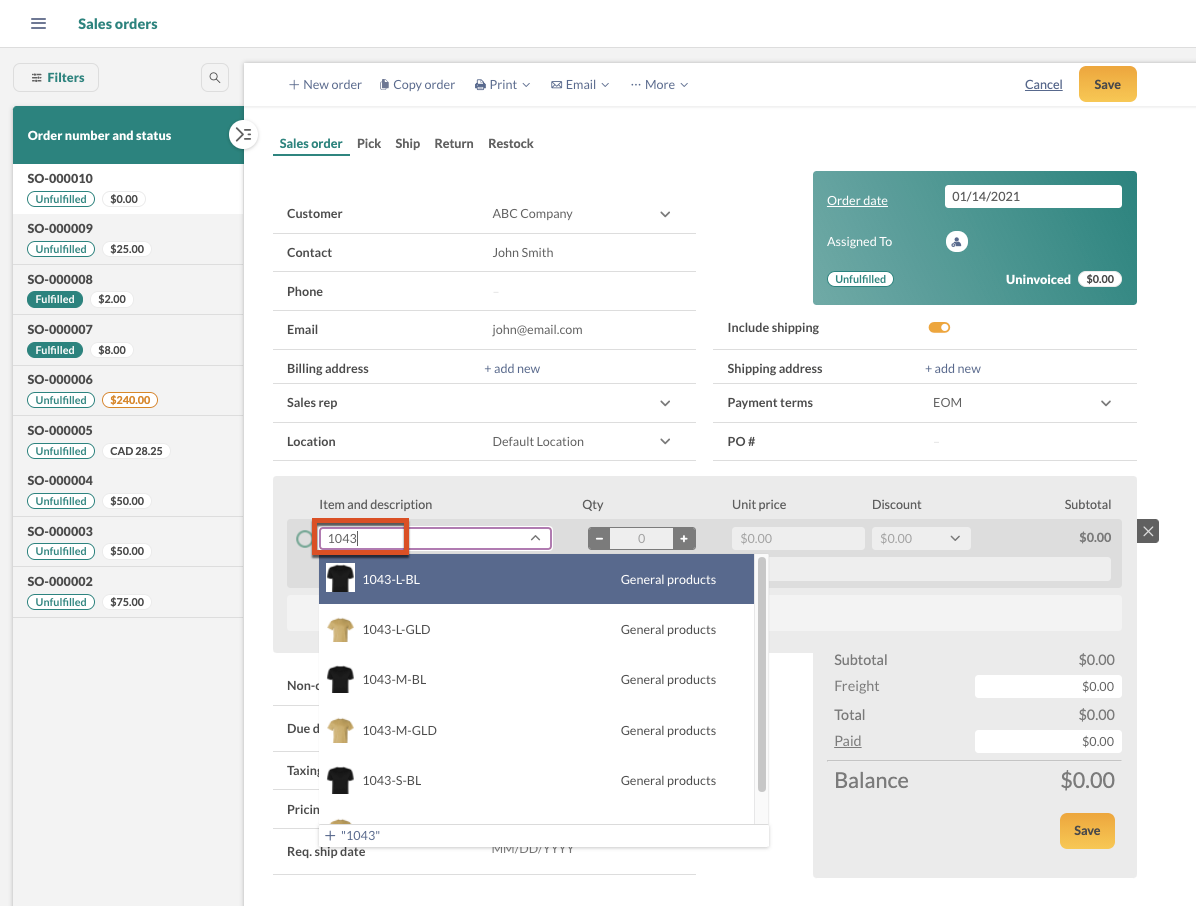
Task: Open the Email toolbar menu
Action: [580, 85]
